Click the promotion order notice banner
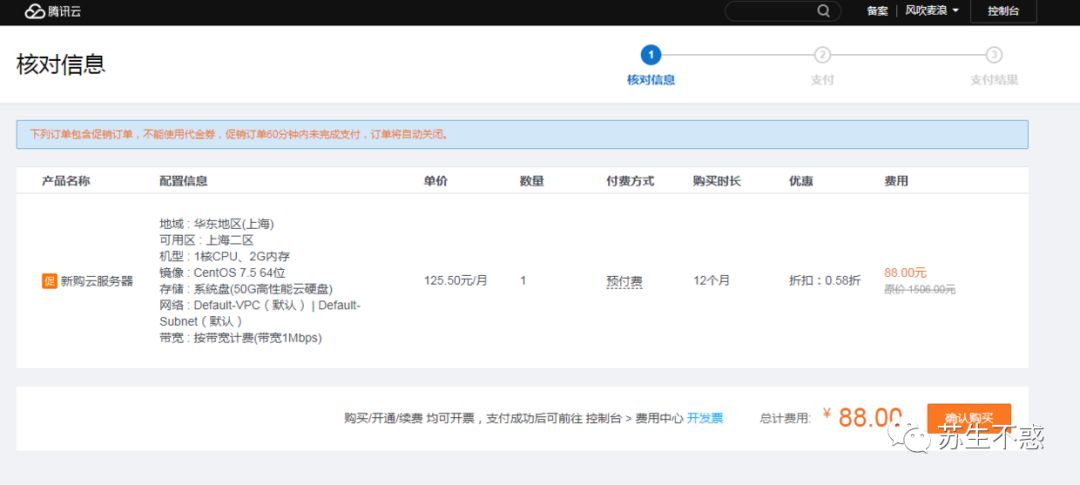The height and width of the screenshot is (485, 1080). [x=522, y=134]
